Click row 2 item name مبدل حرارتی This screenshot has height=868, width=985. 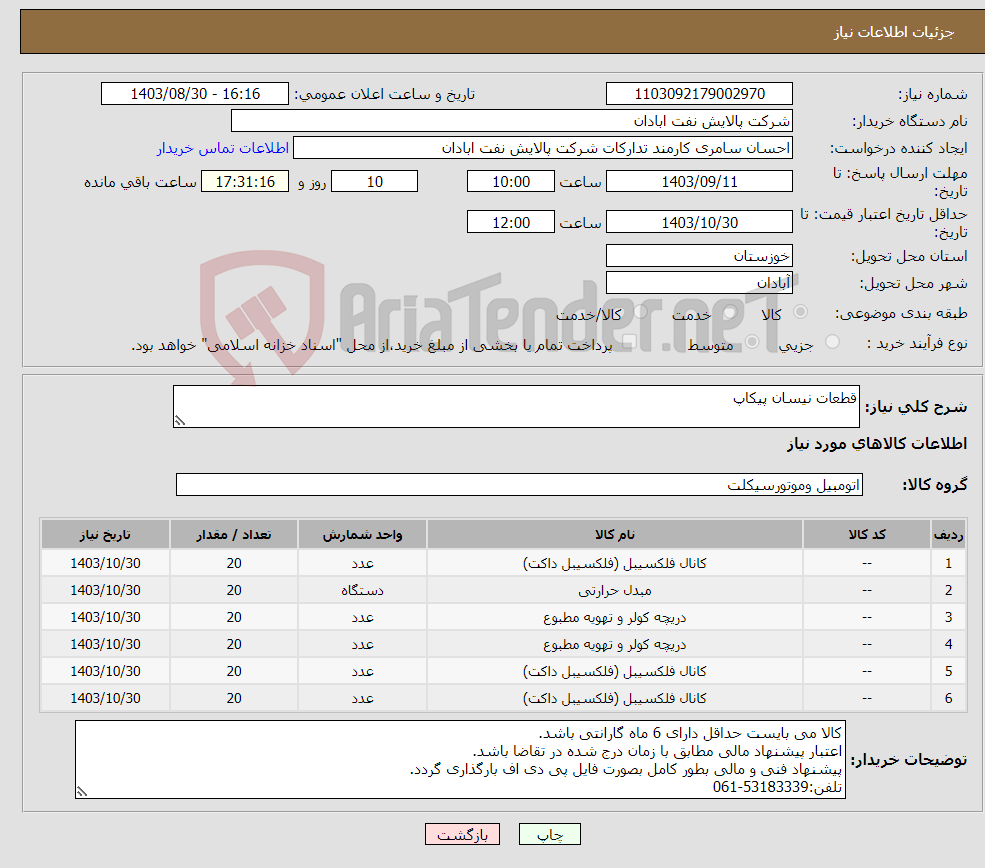[x=615, y=590]
